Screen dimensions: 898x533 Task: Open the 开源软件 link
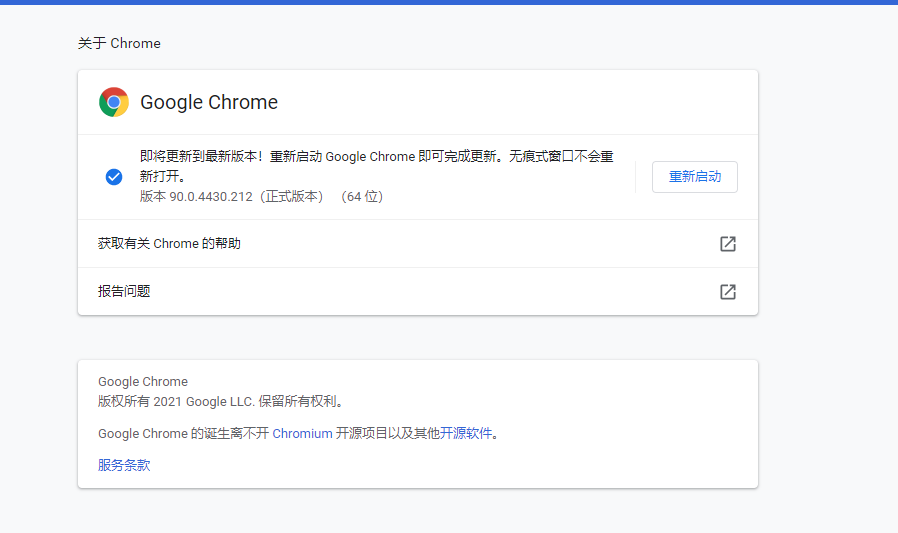[466, 433]
